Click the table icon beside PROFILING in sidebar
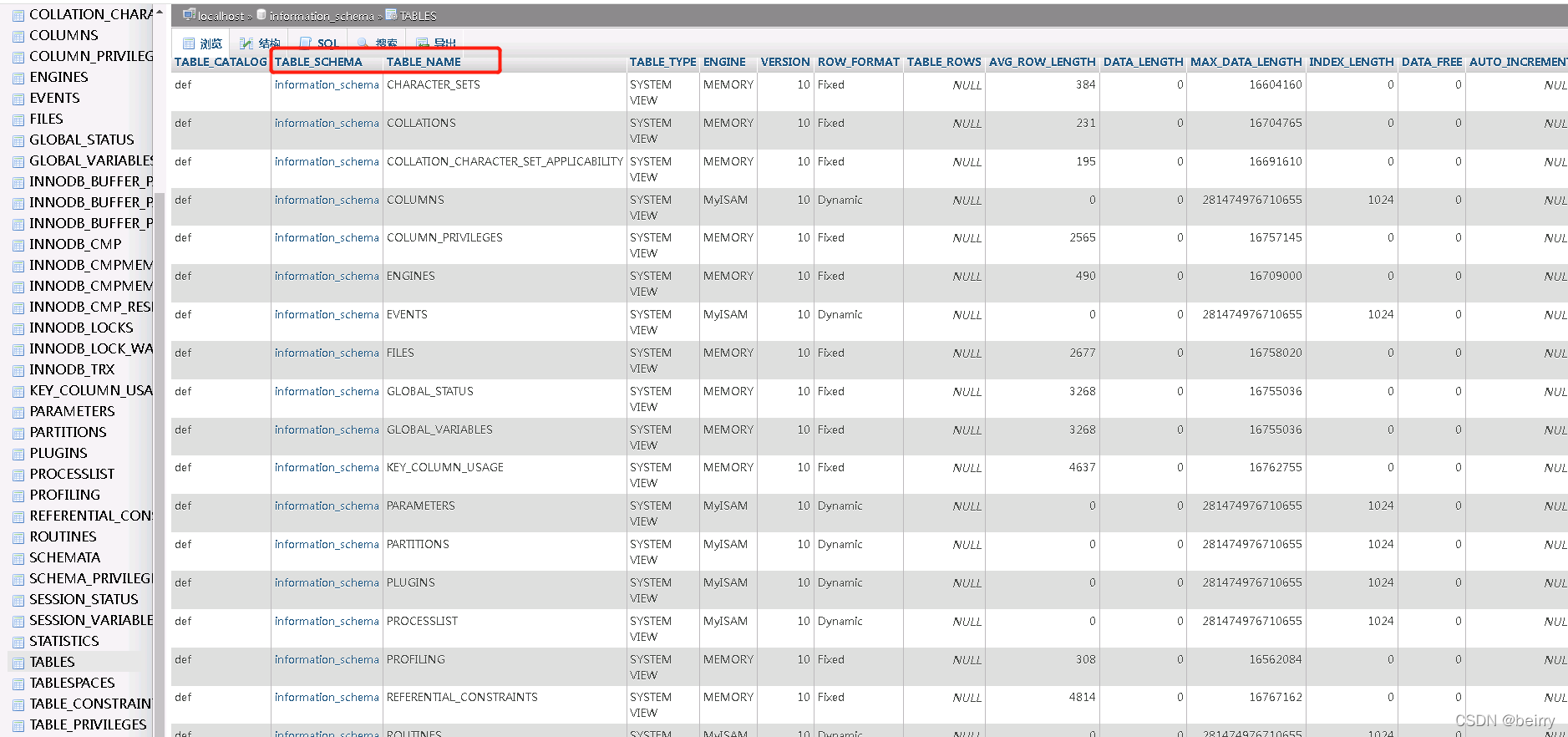Viewport: 1568px width, 737px height. pos(18,496)
